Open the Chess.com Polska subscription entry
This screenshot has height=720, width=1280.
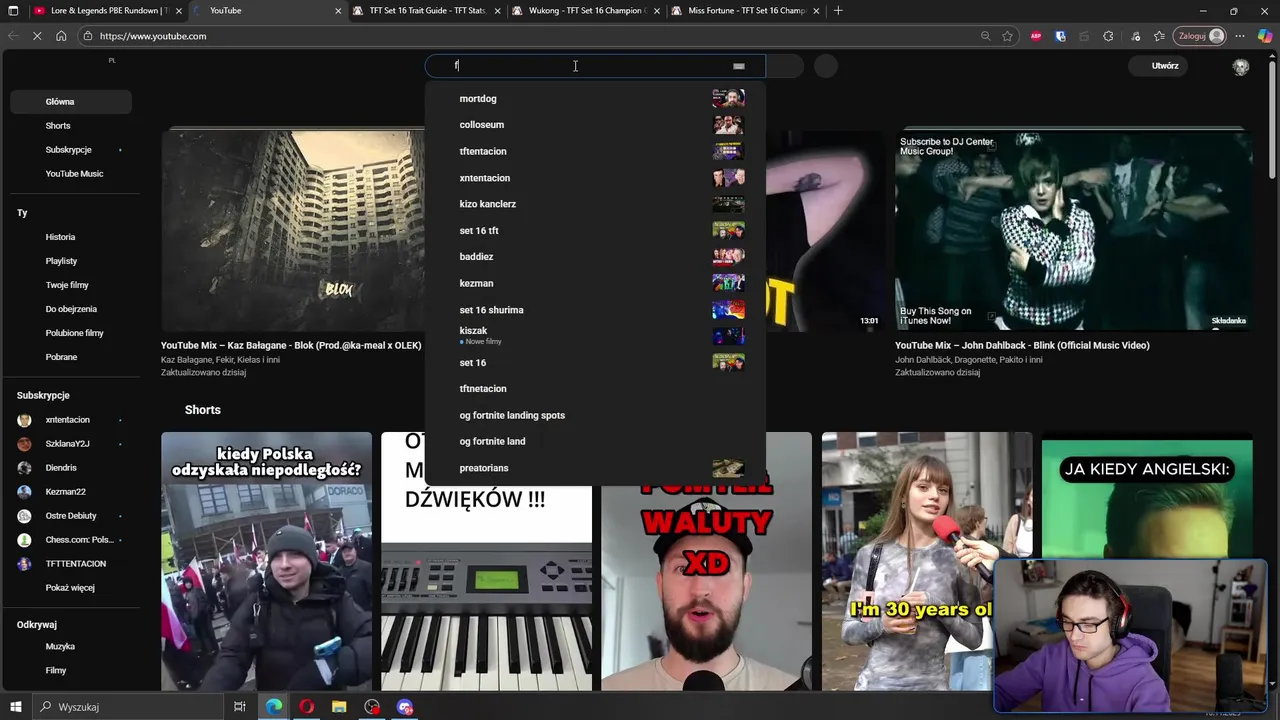[x=70, y=540]
